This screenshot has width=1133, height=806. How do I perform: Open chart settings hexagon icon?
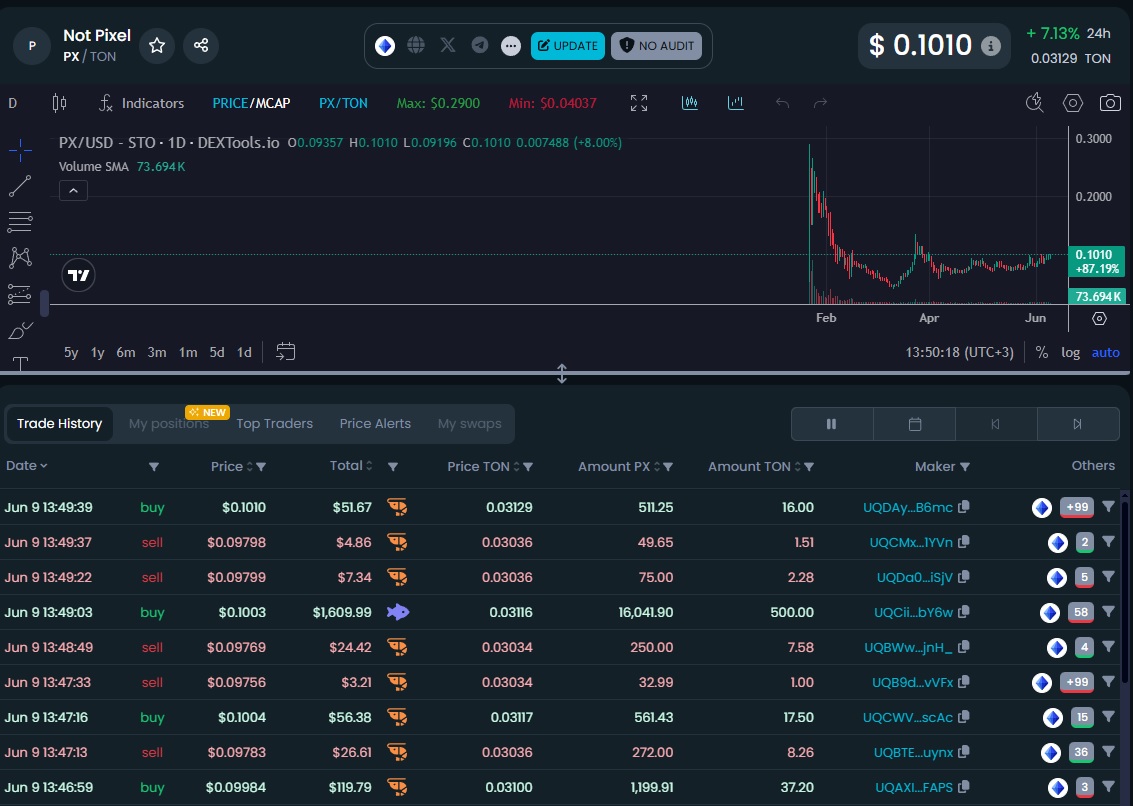tap(1073, 103)
